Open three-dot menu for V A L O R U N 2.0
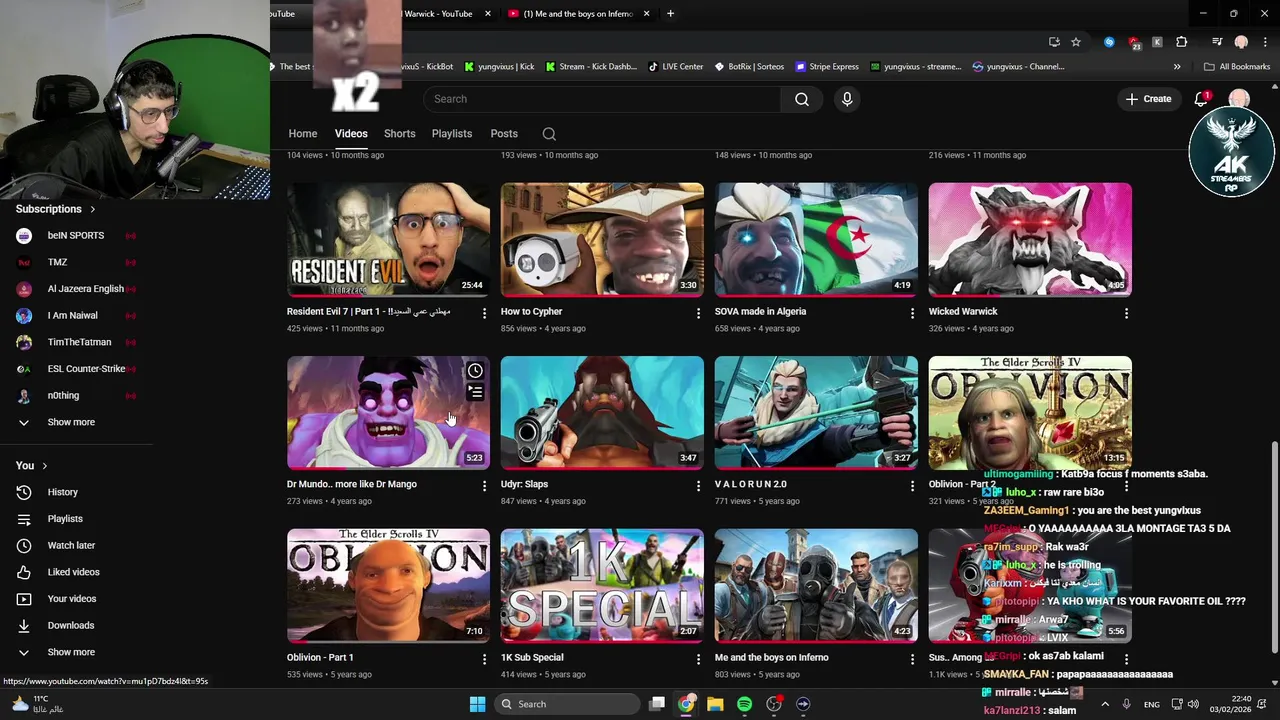 (x=912, y=486)
